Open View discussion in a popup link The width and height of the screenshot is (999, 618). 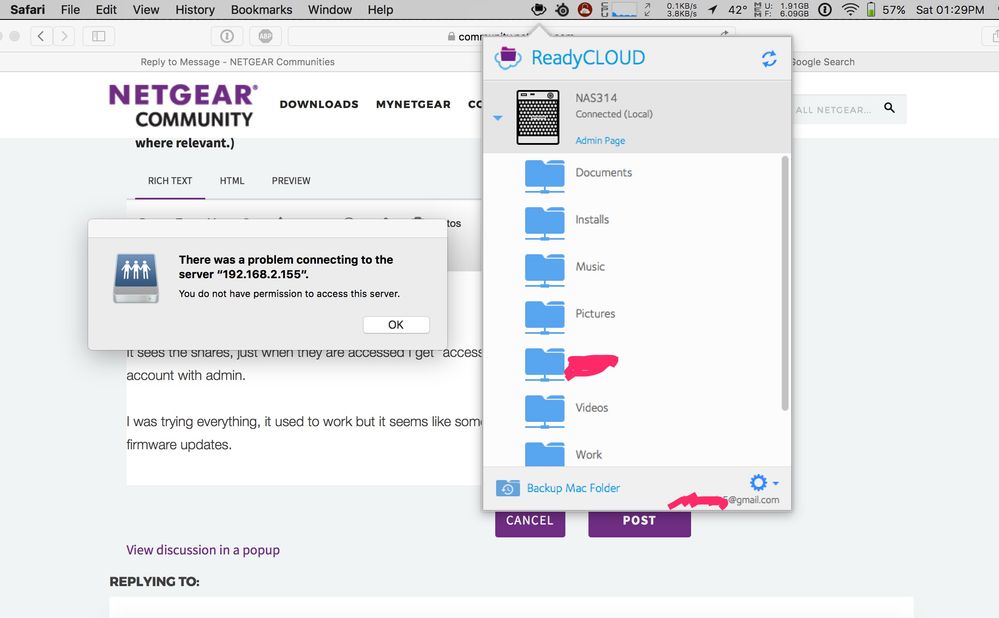pos(203,550)
